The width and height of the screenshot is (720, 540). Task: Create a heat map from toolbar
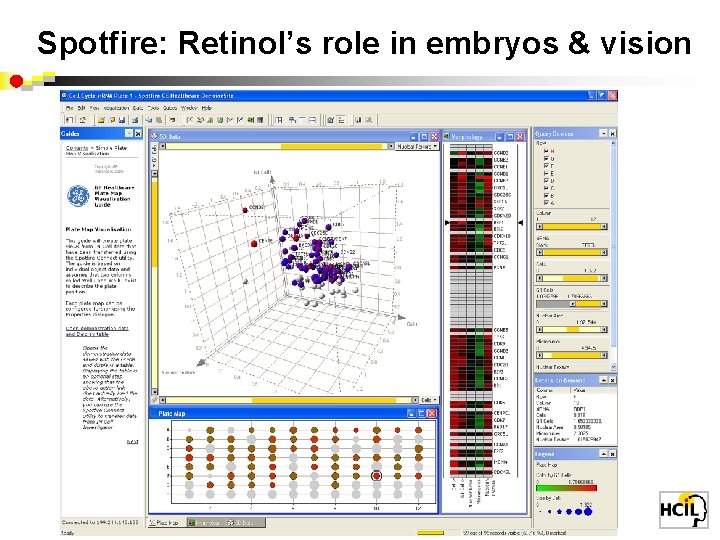pyautogui.click(x=250, y=120)
